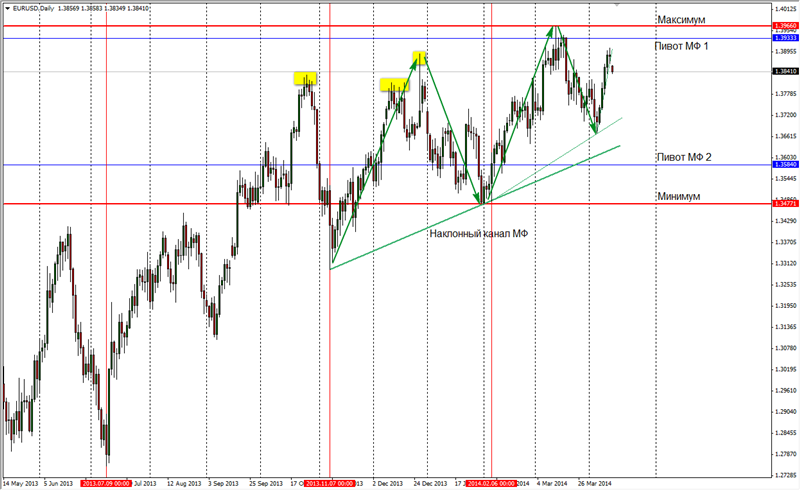Click the 1.40125 price scale value
Image resolution: width=800 pixels, height=490 pixels.
(x=786, y=9)
